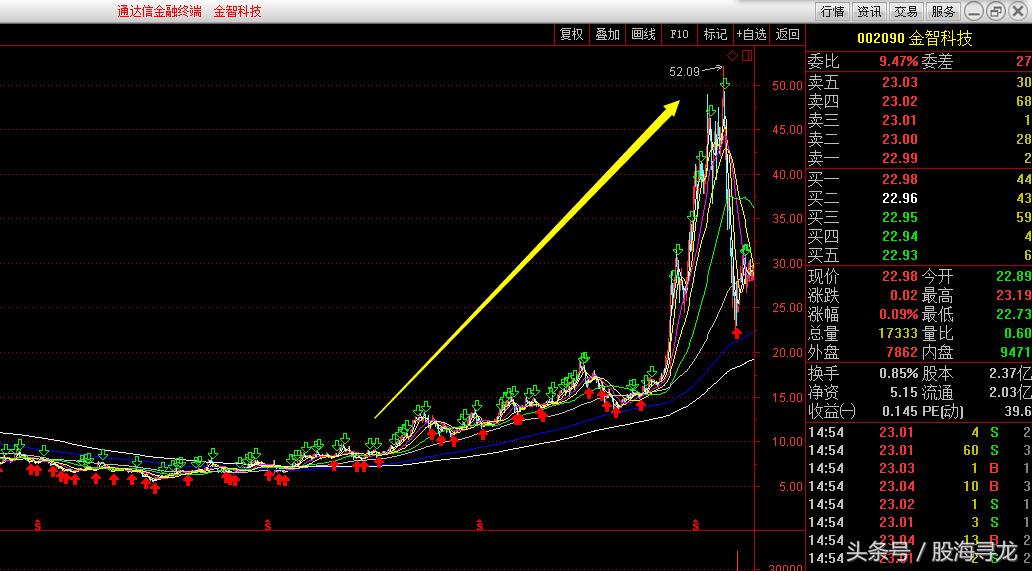The width and height of the screenshot is (1032, 571).
Task: Click 总量 volume value 17333
Action: [898, 334]
